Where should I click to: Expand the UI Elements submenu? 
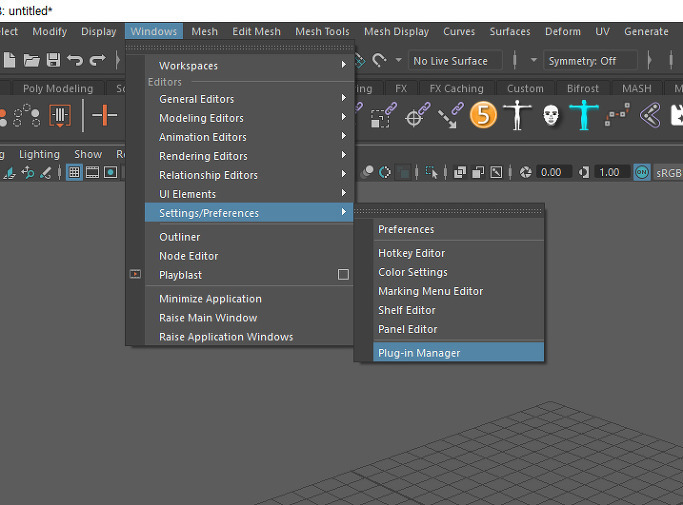point(249,194)
